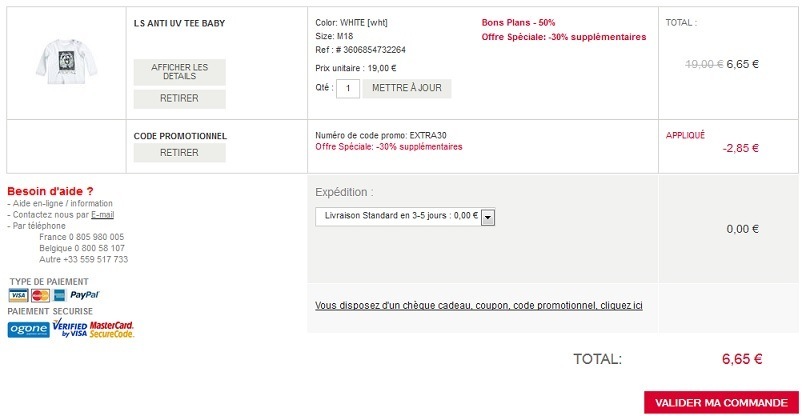Image resolution: width=802 pixels, height=416 pixels.
Task: Remove the LS Anti UV Tee item
Action: [x=180, y=99]
